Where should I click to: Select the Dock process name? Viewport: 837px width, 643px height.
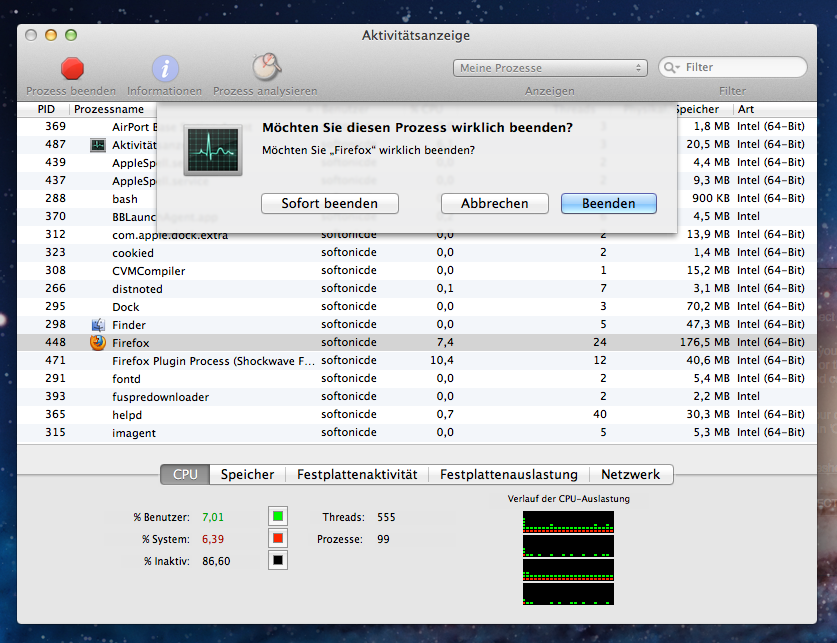click(125, 307)
